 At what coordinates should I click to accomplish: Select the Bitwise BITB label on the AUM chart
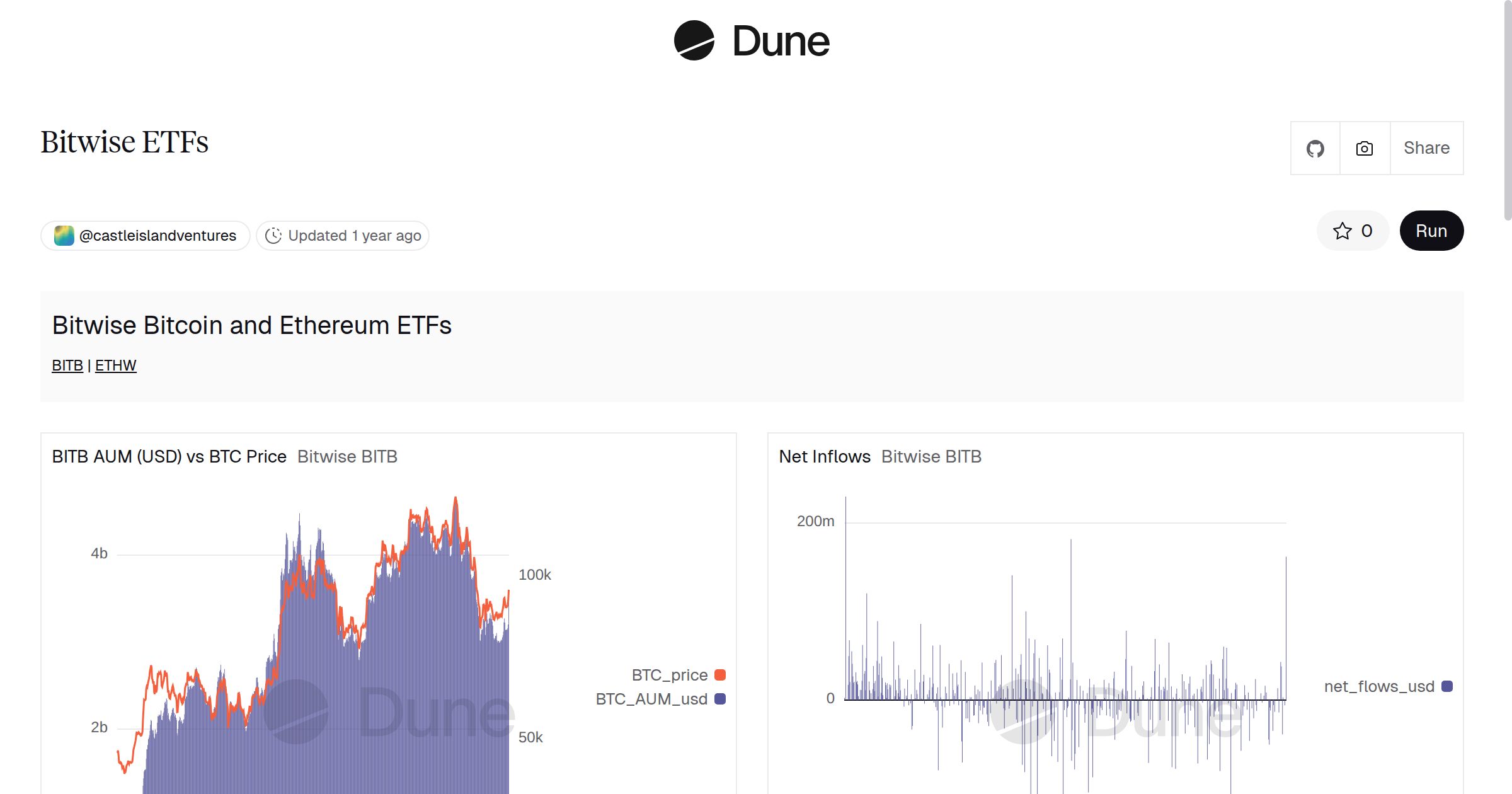(347, 456)
